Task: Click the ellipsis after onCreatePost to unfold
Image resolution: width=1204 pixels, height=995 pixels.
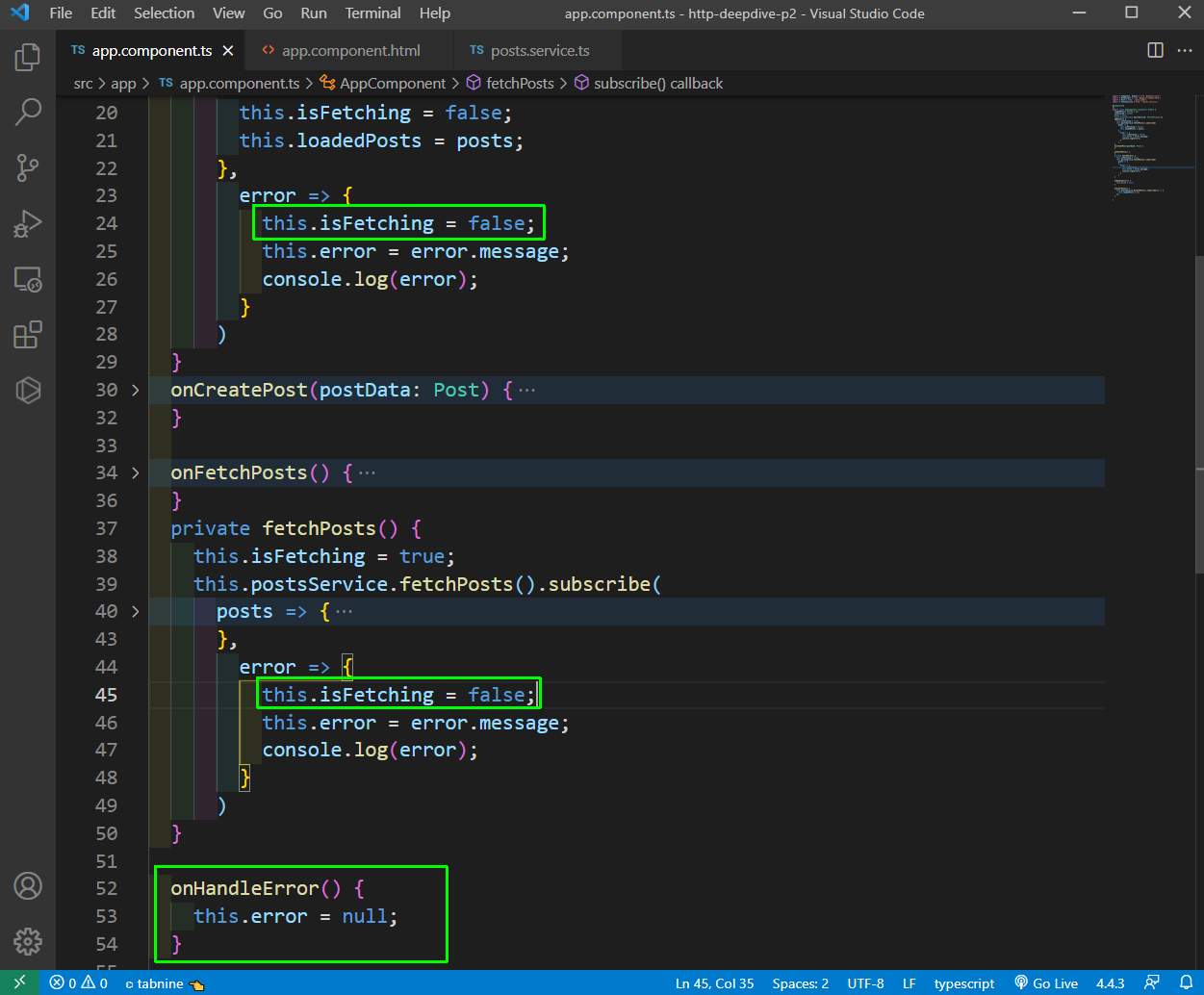Action: [x=526, y=391]
